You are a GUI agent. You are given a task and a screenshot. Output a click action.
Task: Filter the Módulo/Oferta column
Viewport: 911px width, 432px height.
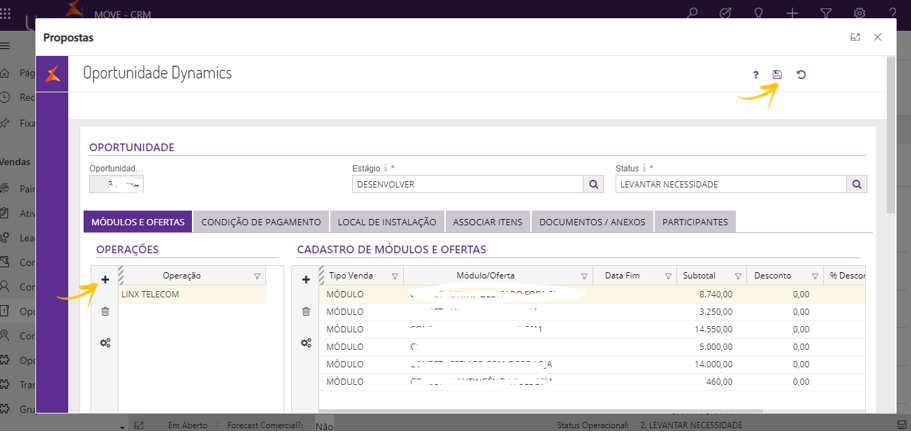coord(584,276)
